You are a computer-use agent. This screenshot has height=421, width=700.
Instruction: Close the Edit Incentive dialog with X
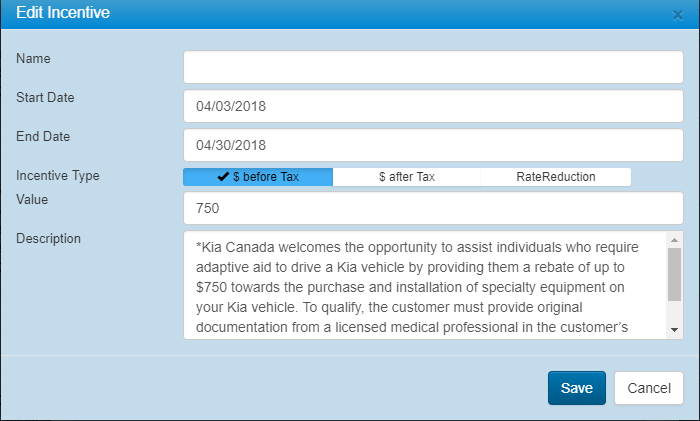click(677, 15)
